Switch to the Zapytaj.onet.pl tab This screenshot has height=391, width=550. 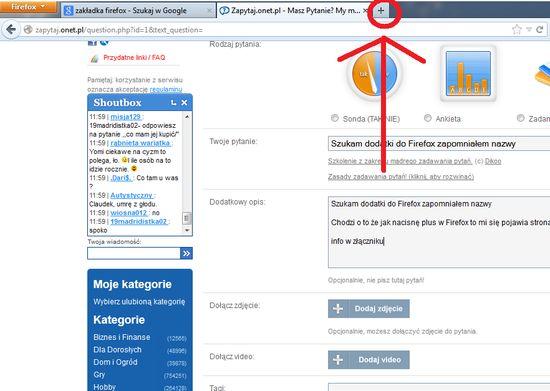click(293, 11)
